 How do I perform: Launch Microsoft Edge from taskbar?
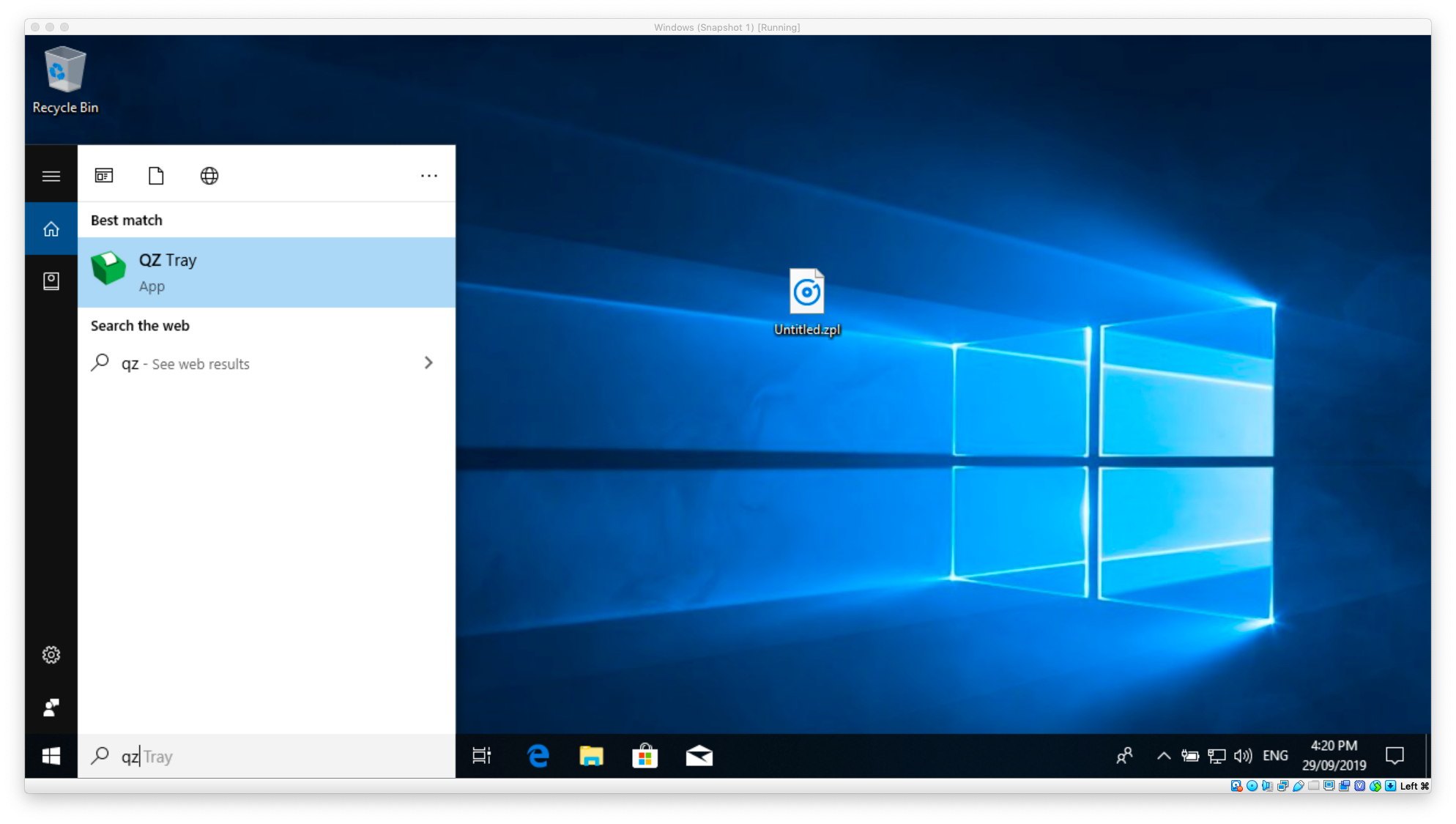tap(538, 756)
